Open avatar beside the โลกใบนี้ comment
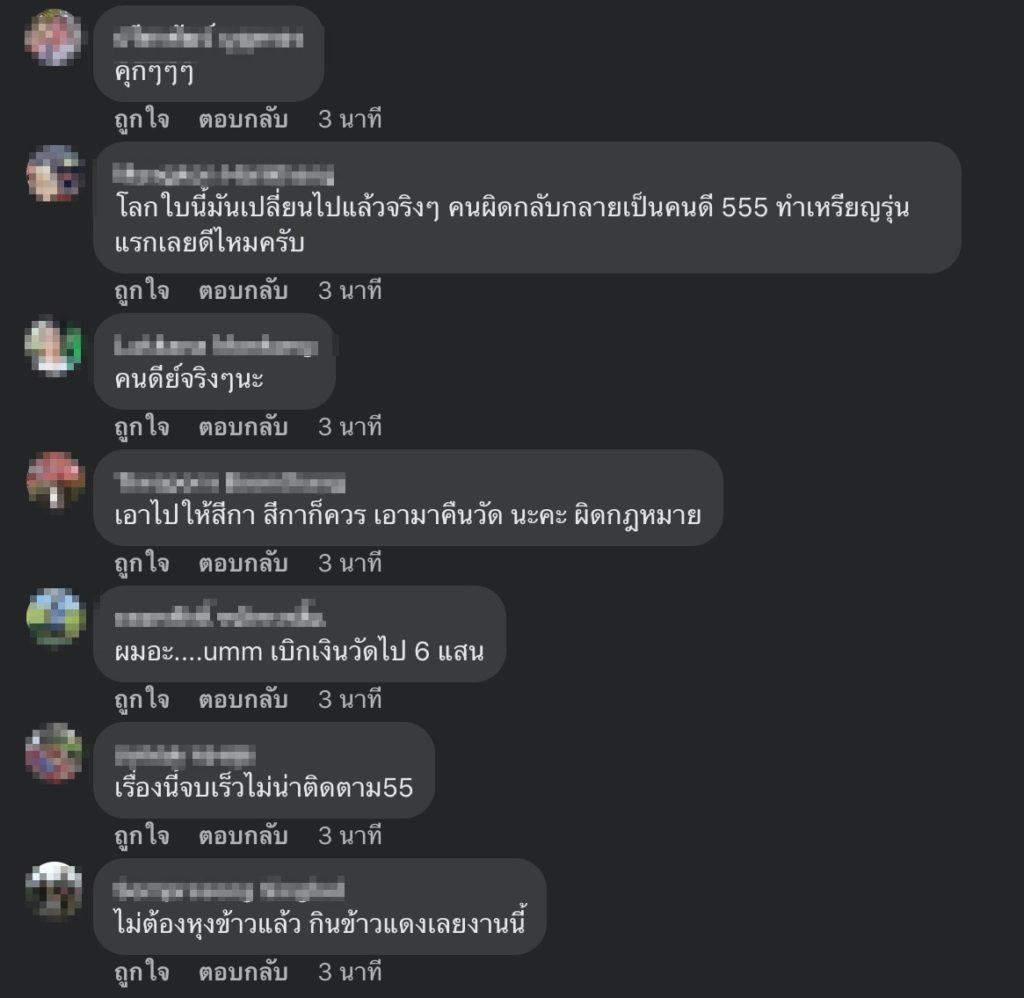Image resolution: width=1024 pixels, height=998 pixels. [x=55, y=173]
